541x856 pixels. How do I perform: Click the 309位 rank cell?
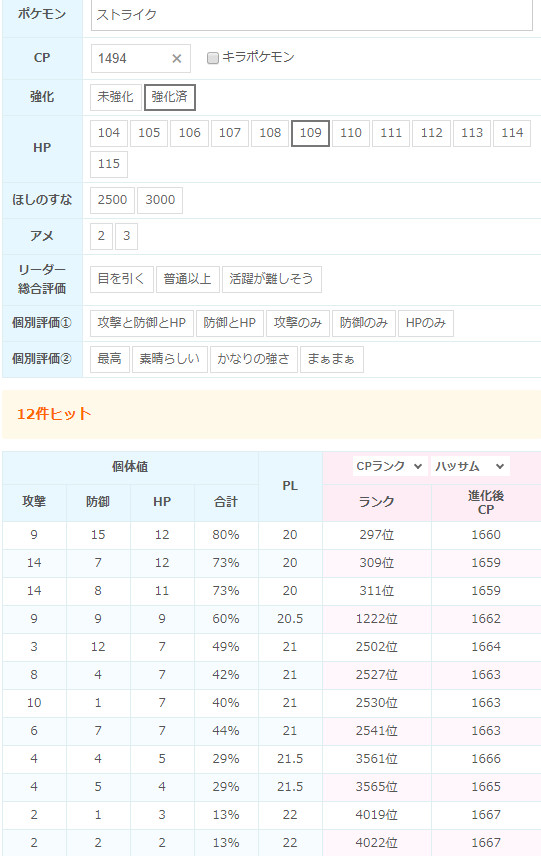pyautogui.click(x=377, y=563)
